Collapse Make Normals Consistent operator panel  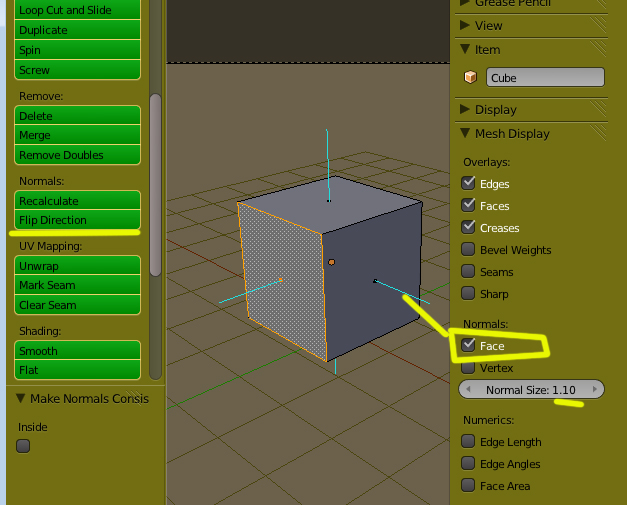point(20,398)
